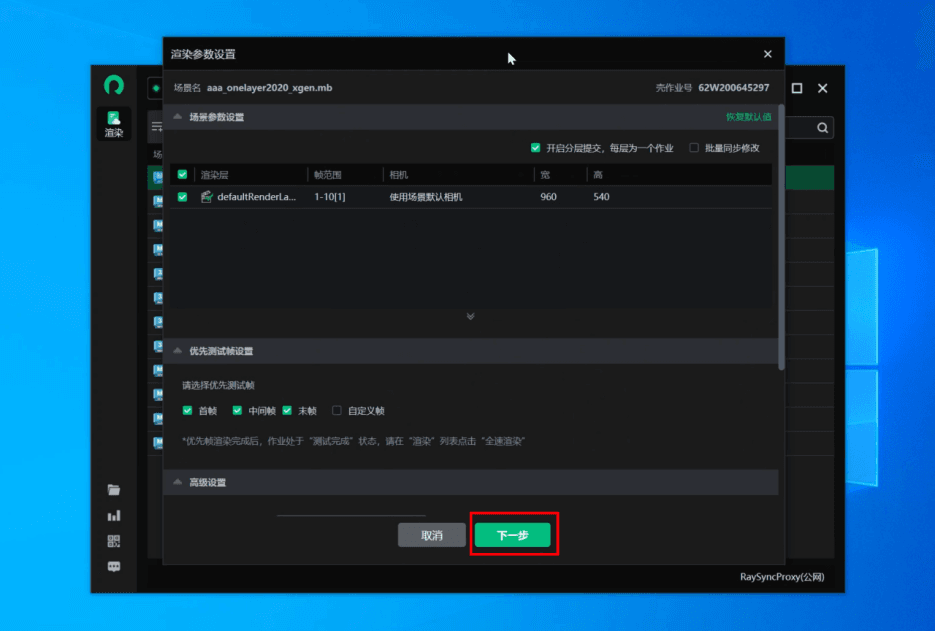The height and width of the screenshot is (631, 935).
Task: Close the 渲染参数设置 dialog
Action: tap(768, 54)
